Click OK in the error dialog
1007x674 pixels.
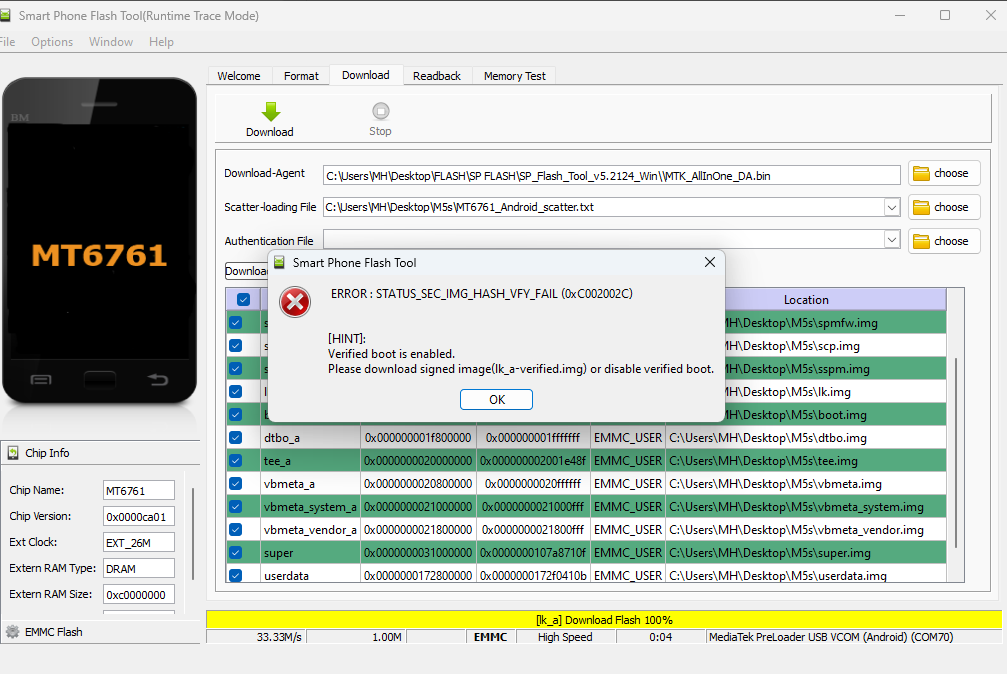tap(496, 400)
